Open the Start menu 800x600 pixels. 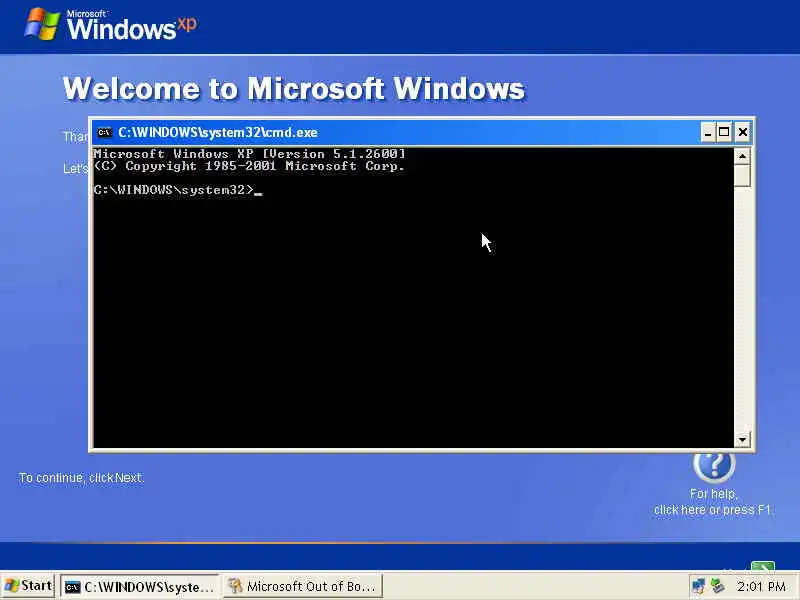coord(29,586)
